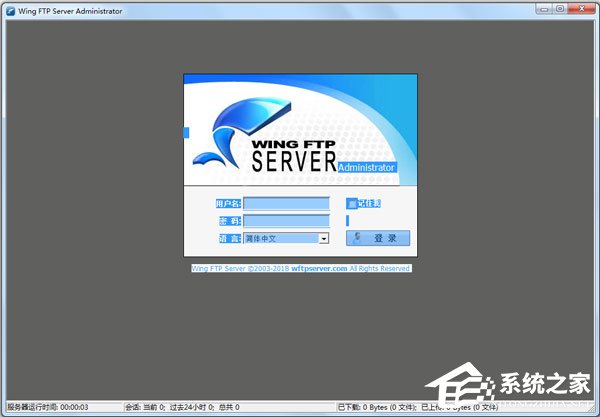Tick the remember me (记住我) checkbox
The height and width of the screenshot is (417, 600).
point(351,204)
